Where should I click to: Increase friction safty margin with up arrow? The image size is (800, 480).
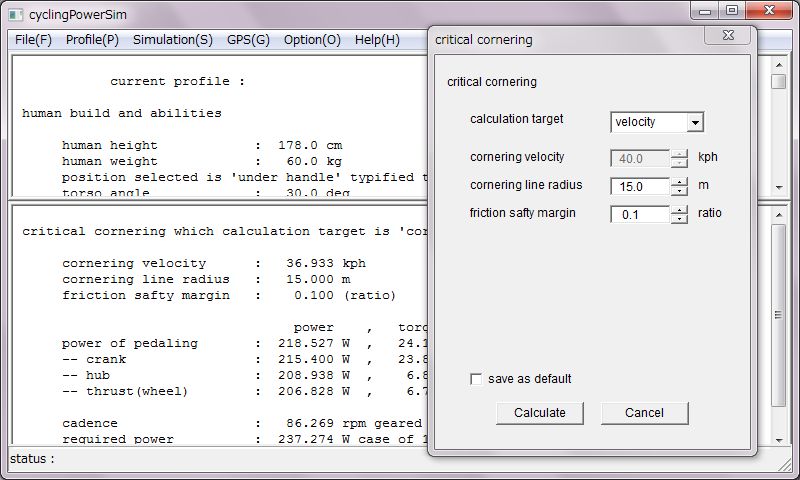click(679, 210)
